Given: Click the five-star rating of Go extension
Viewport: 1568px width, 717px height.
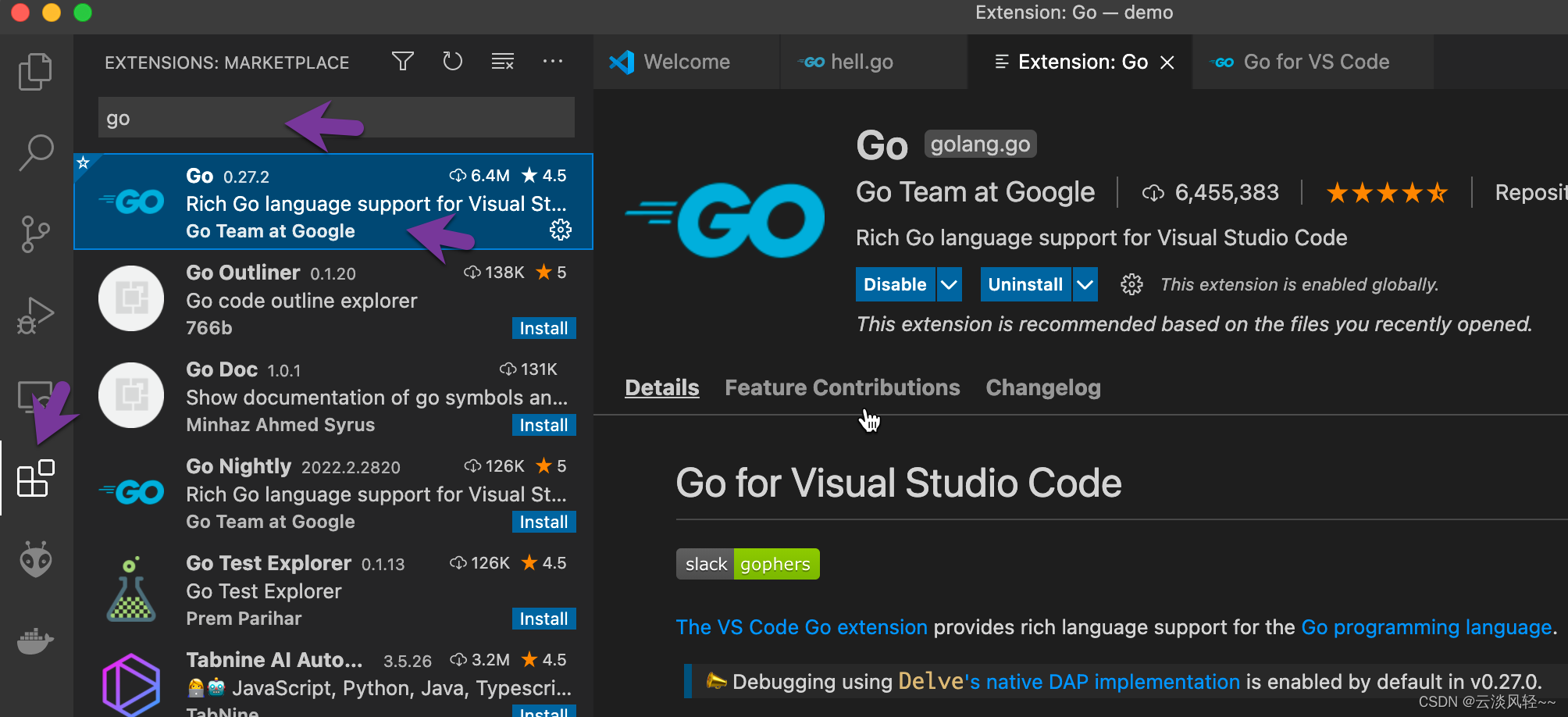Looking at the screenshot, I should [x=1387, y=192].
